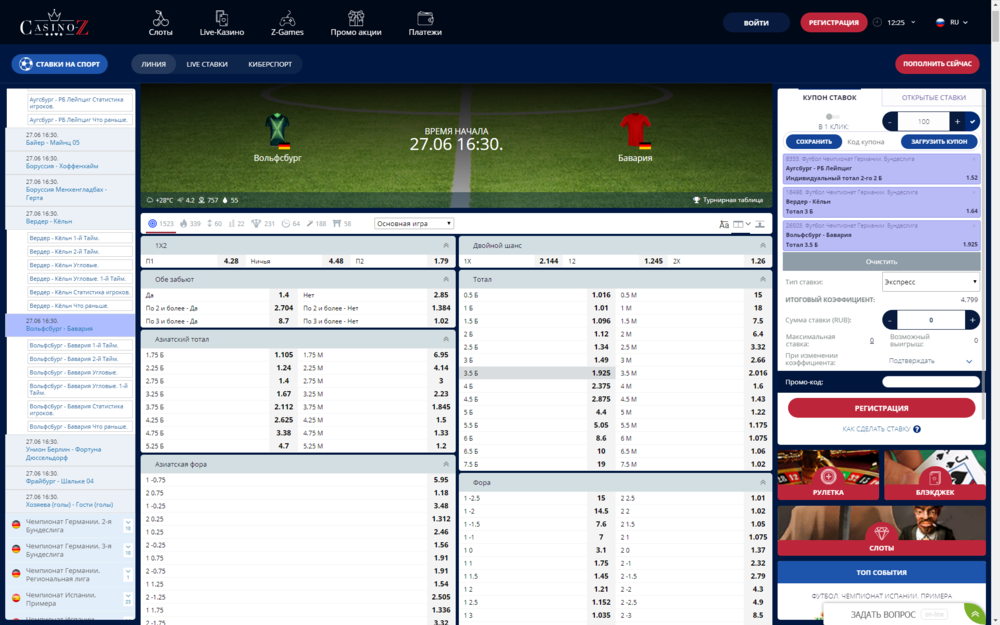Screen dimensions: 1000x625
Task: Remove the Аугсбург - РБ Лейпциг bet from the coupon
Action: 974,159
